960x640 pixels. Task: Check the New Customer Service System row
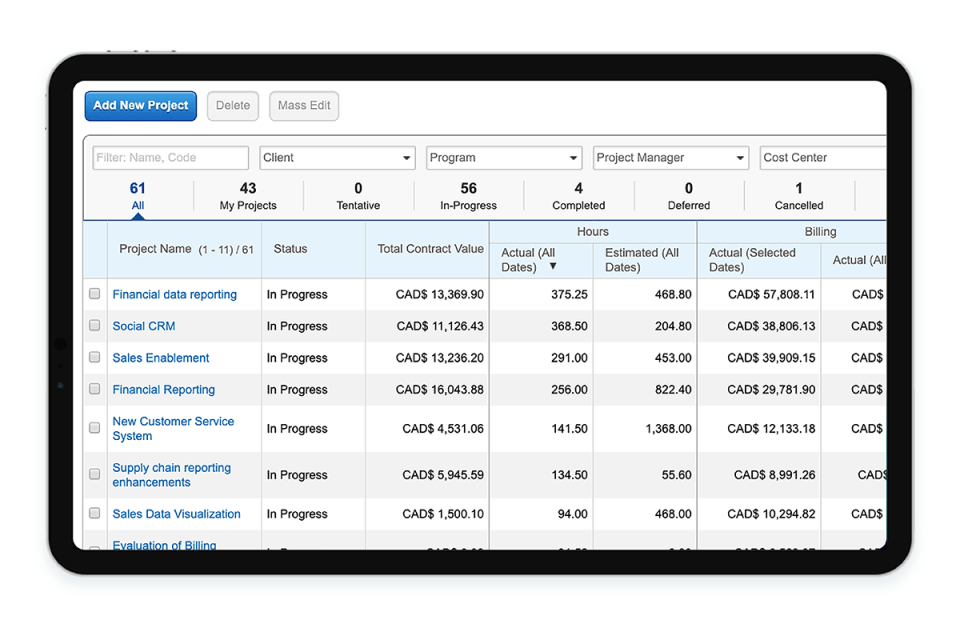[95, 428]
